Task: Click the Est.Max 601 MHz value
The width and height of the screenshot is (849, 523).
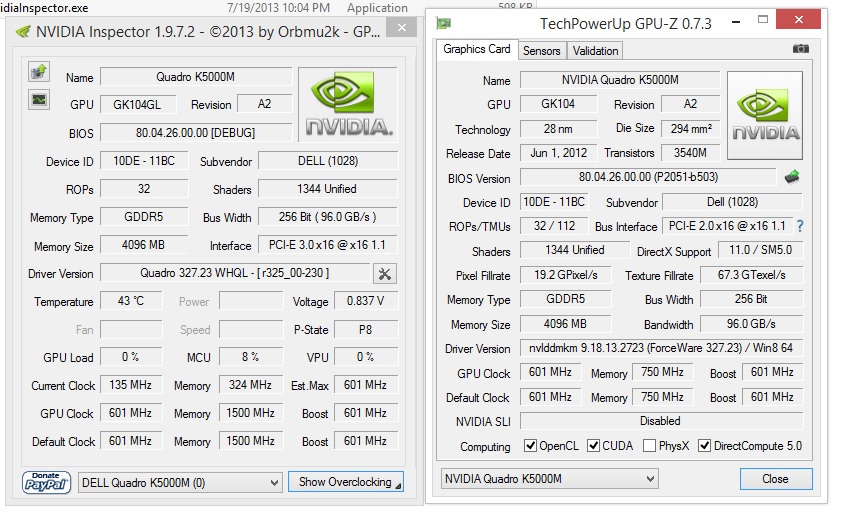Action: tap(366, 385)
